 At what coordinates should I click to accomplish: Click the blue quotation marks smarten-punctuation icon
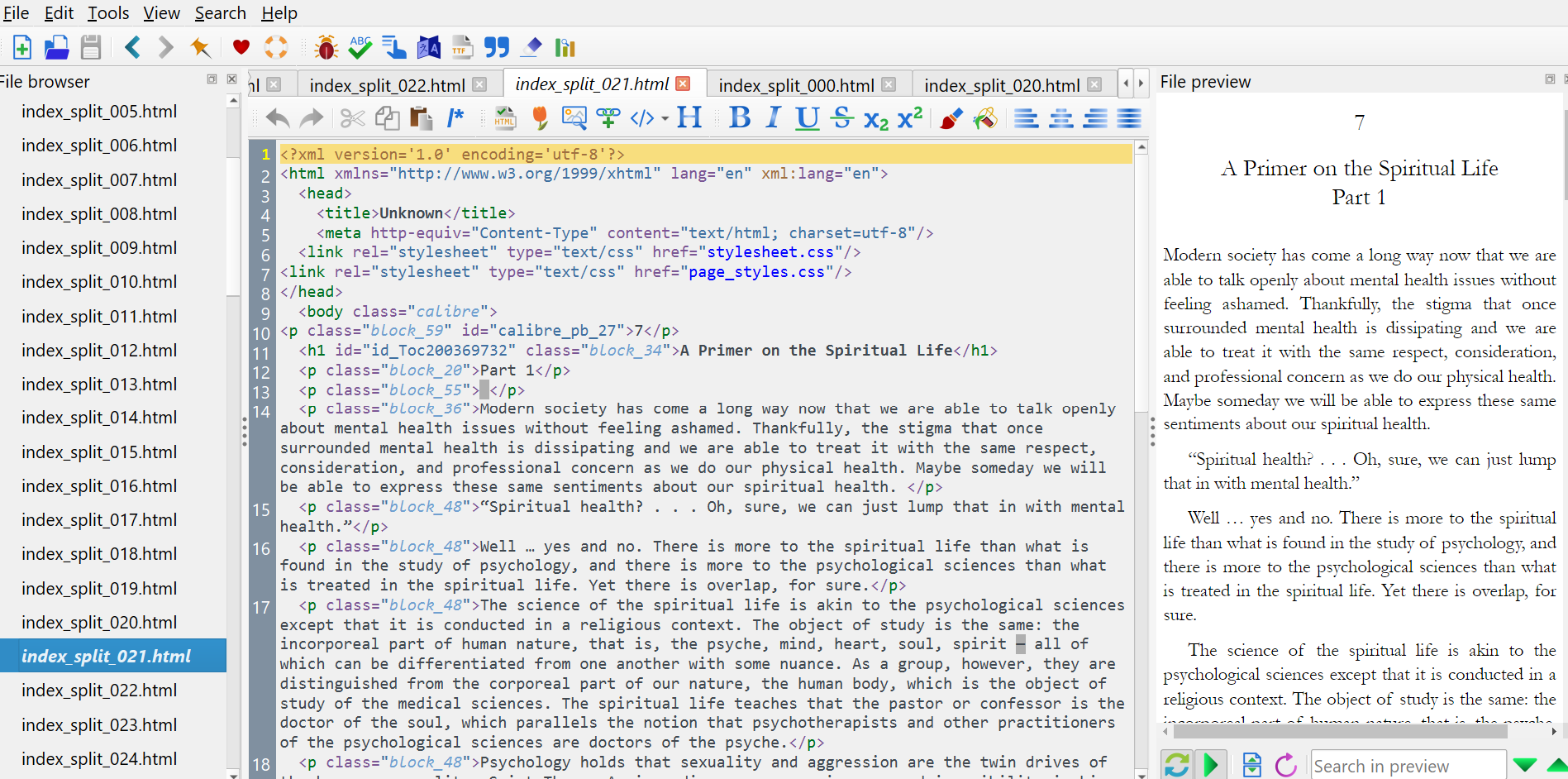(497, 47)
